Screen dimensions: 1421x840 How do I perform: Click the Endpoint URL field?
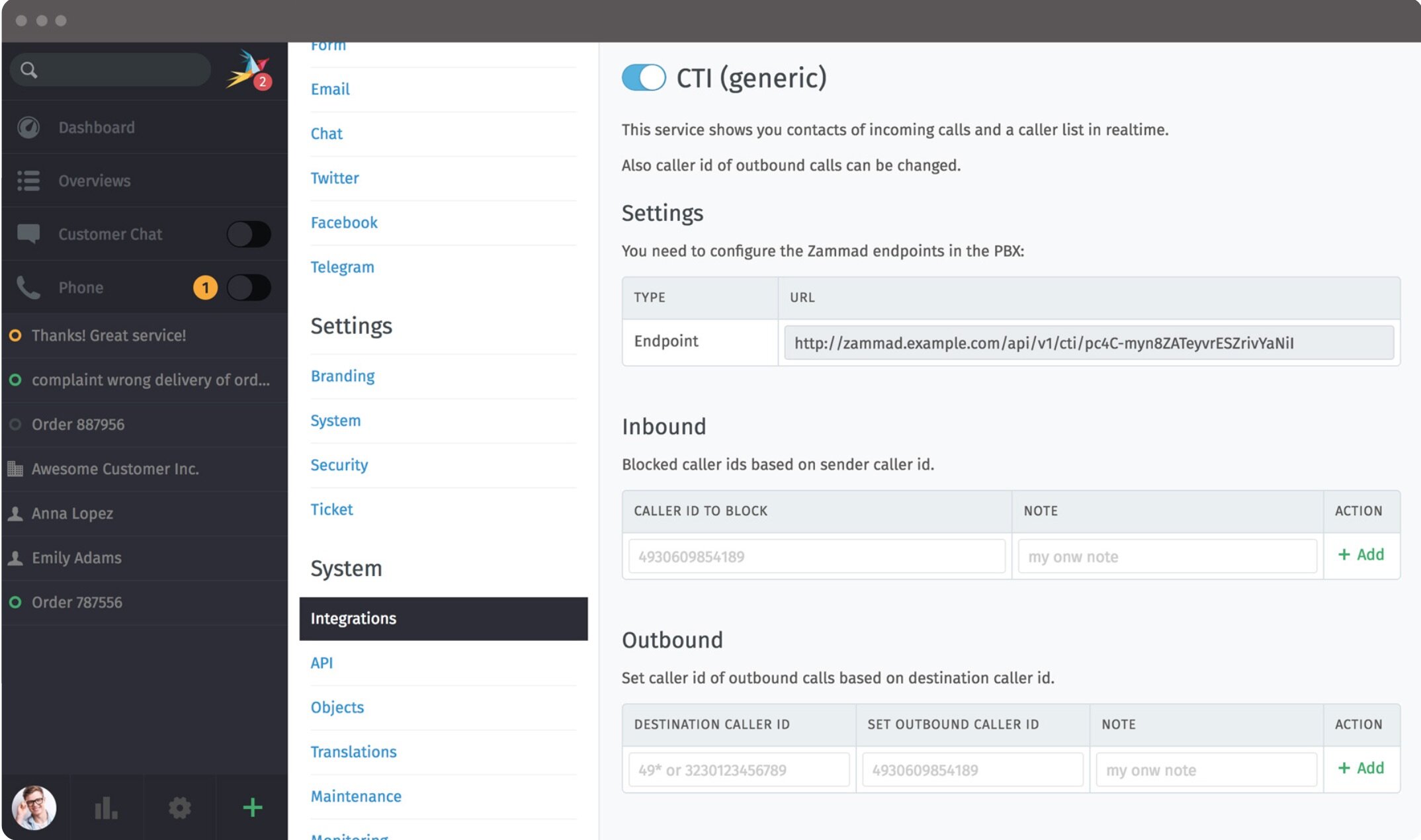point(1089,343)
